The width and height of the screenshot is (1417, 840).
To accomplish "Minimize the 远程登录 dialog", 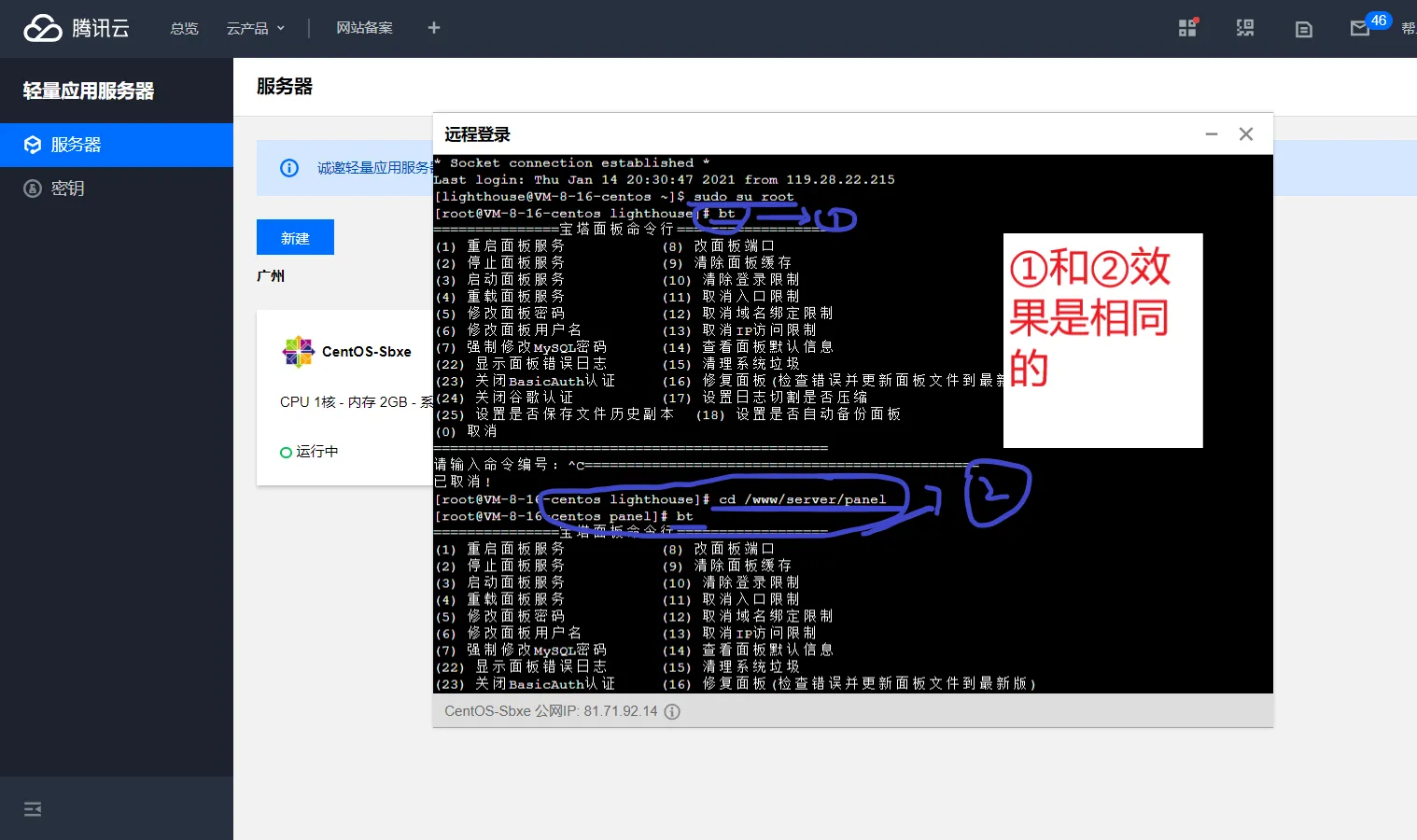I will pyautogui.click(x=1212, y=134).
